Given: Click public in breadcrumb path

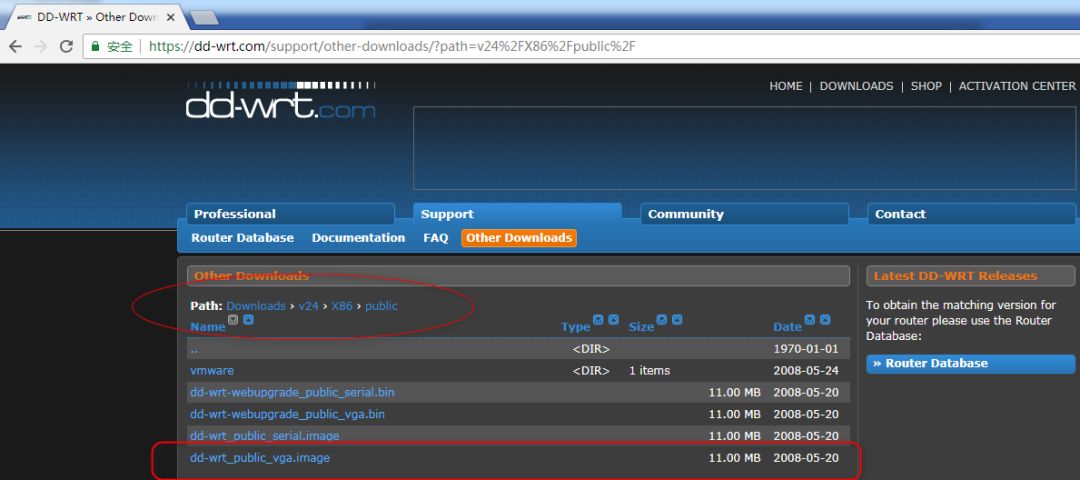Looking at the screenshot, I should [382, 306].
